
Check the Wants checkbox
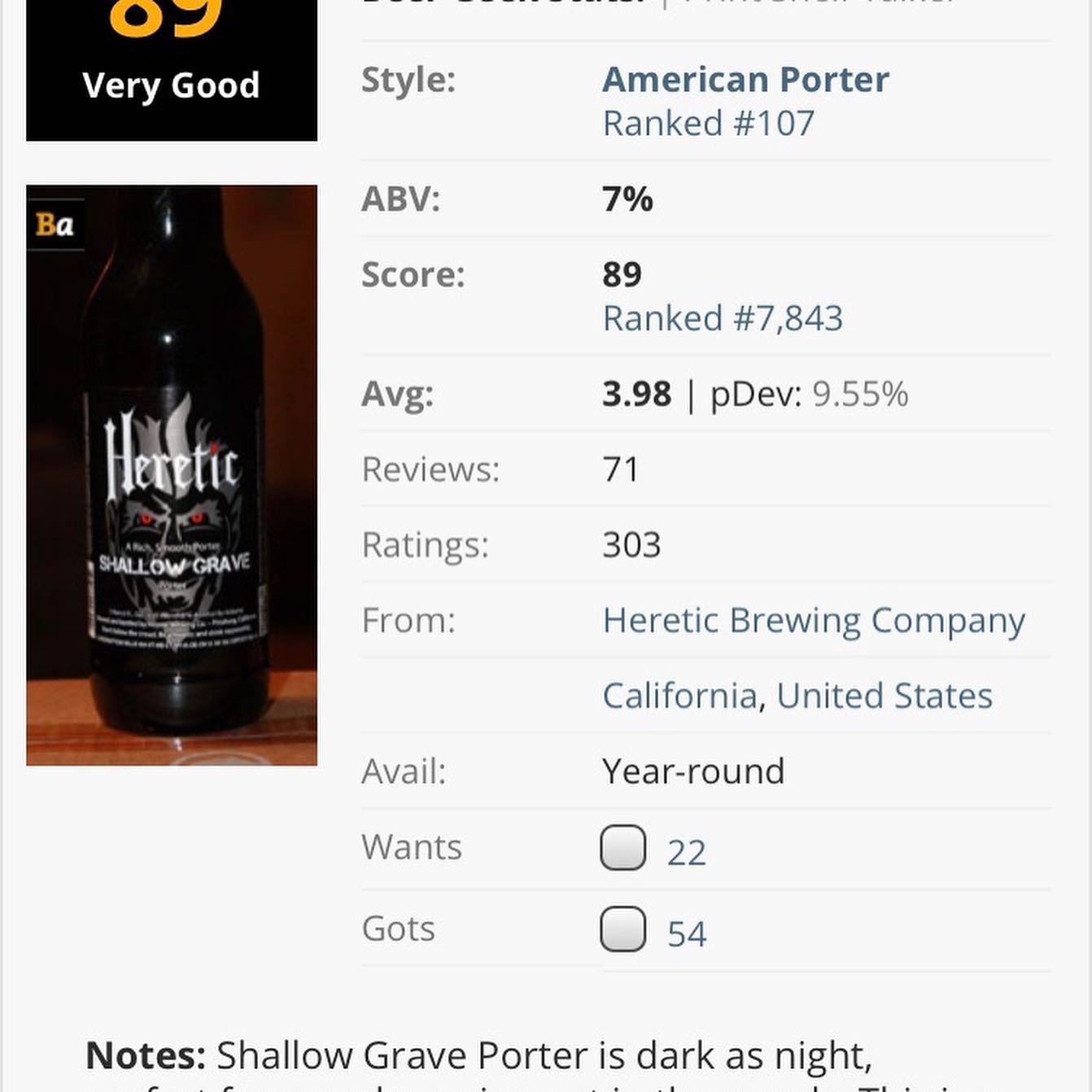[x=623, y=847]
